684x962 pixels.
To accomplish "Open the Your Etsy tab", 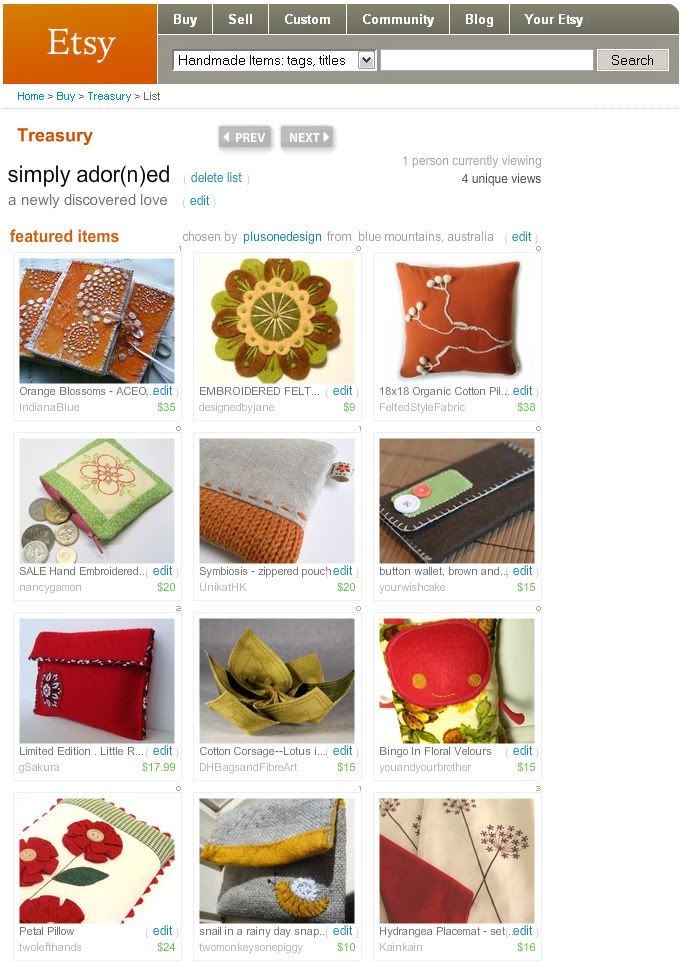I will pyautogui.click(x=553, y=19).
